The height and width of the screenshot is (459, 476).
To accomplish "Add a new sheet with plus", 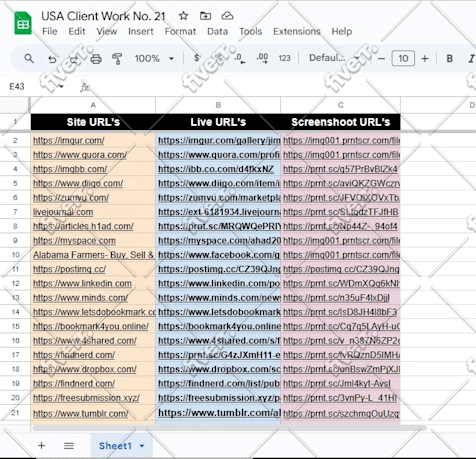I will 41,445.
